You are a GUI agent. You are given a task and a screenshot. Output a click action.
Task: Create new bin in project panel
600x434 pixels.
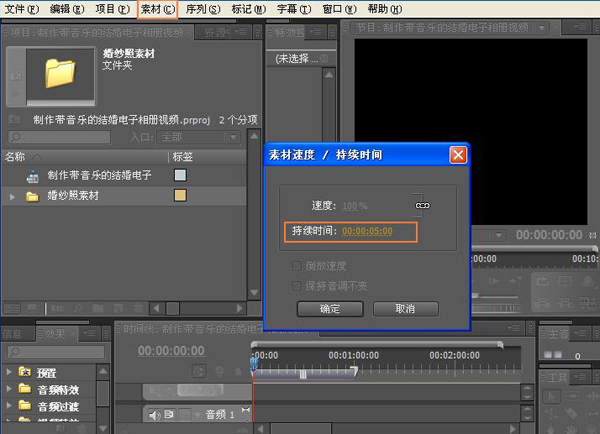[98, 308]
